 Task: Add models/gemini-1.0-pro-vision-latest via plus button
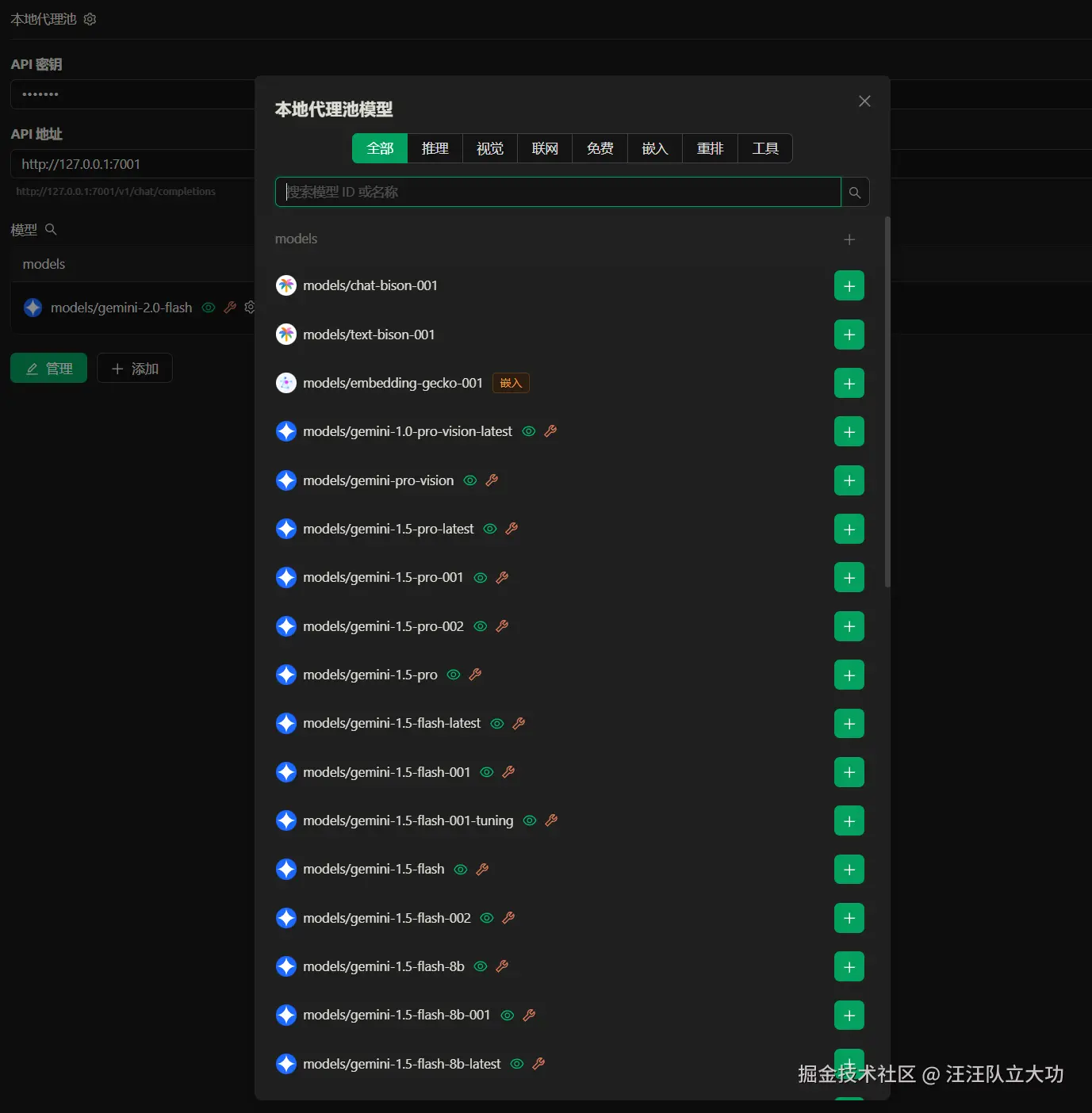click(849, 432)
